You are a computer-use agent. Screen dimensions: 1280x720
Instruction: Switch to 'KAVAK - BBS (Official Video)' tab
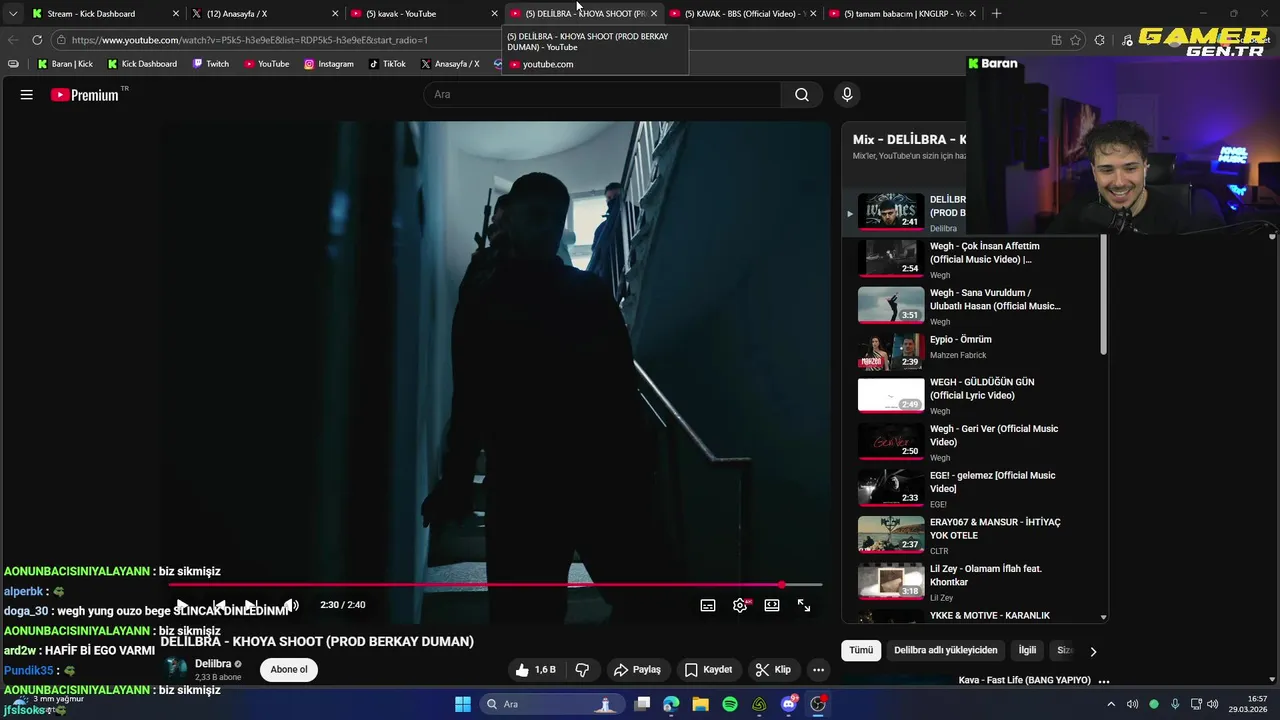coord(742,14)
